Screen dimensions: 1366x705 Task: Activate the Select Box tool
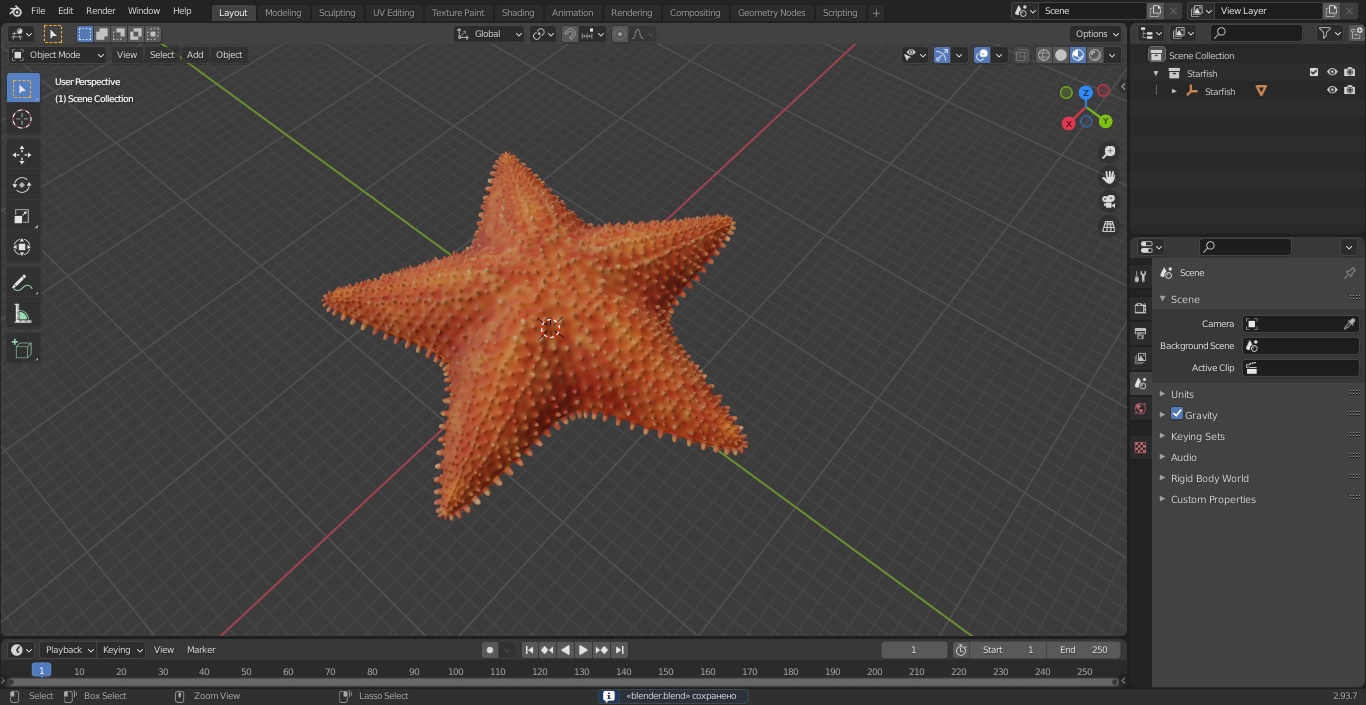22,88
